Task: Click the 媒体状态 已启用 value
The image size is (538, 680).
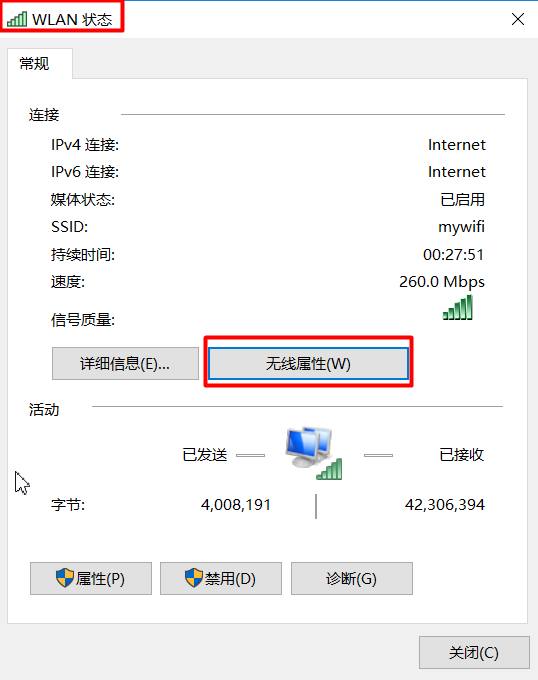Action: click(463, 199)
